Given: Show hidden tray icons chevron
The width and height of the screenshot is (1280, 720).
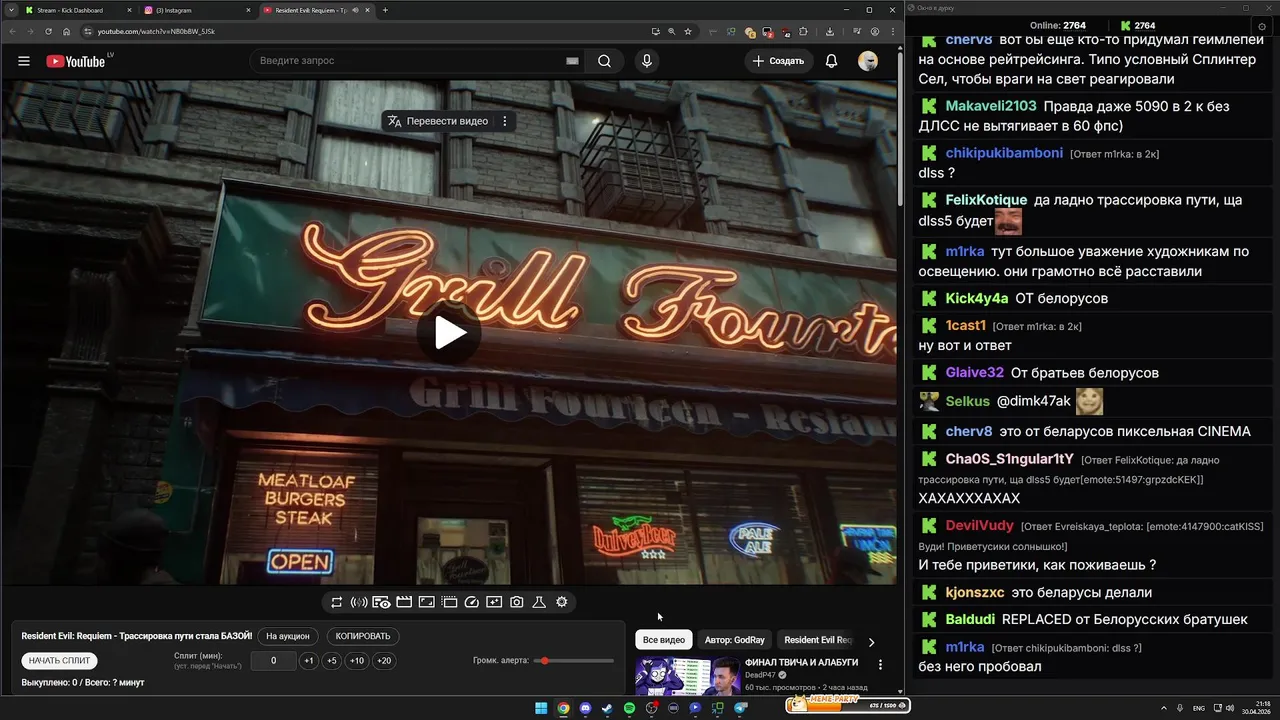Looking at the screenshot, I should 1164,708.
